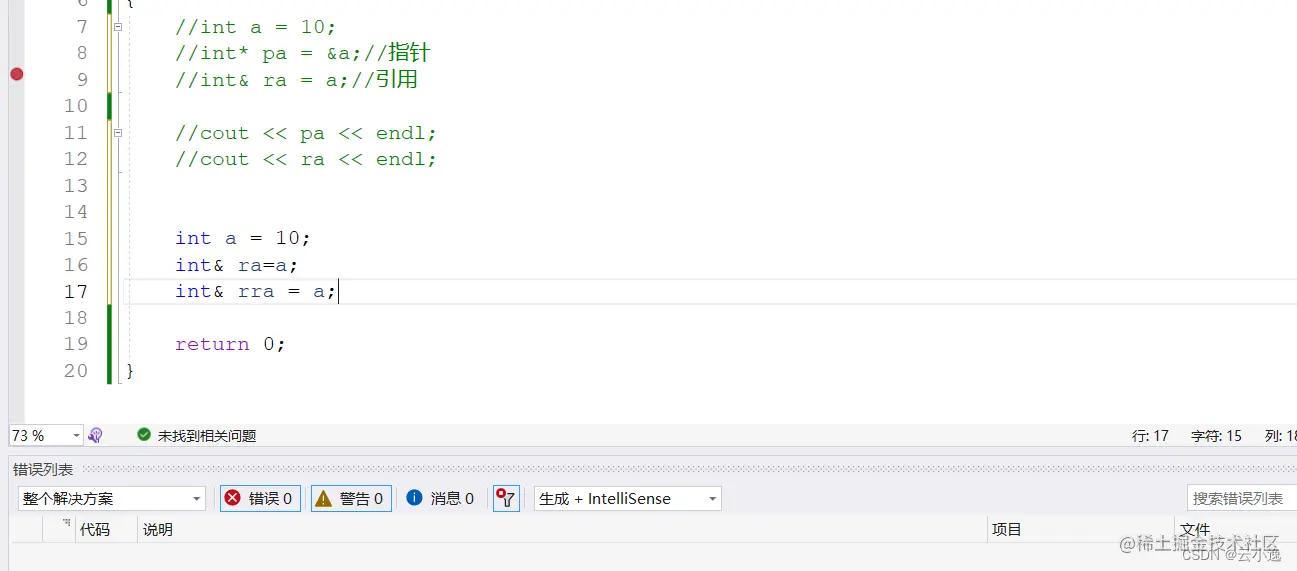Viewport: 1297px width, 571px height.
Task: Click the 错误列表 panel title
Action: pos(43,470)
